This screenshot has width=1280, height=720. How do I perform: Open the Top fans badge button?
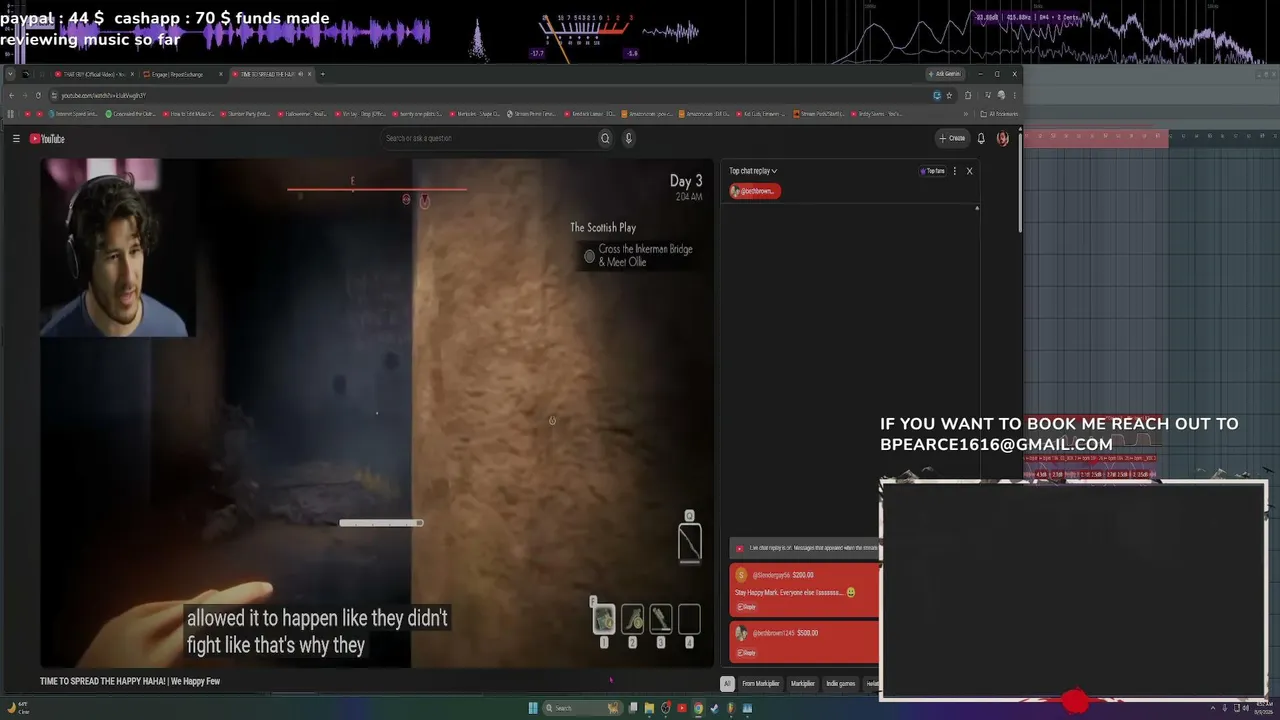(932, 171)
